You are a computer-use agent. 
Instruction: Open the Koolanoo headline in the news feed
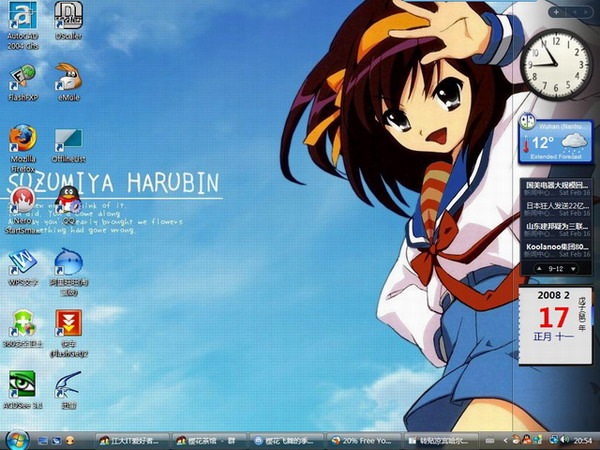click(x=557, y=247)
